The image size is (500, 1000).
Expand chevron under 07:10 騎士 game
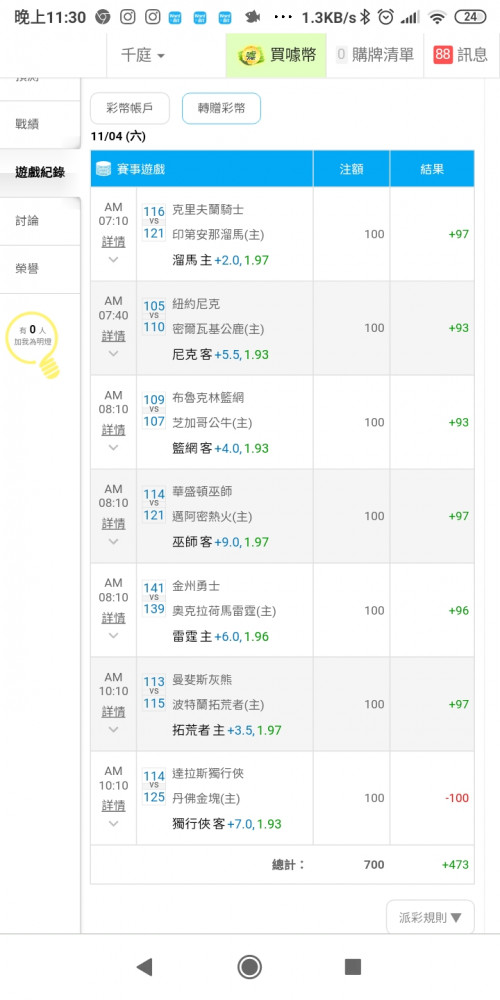point(114,260)
